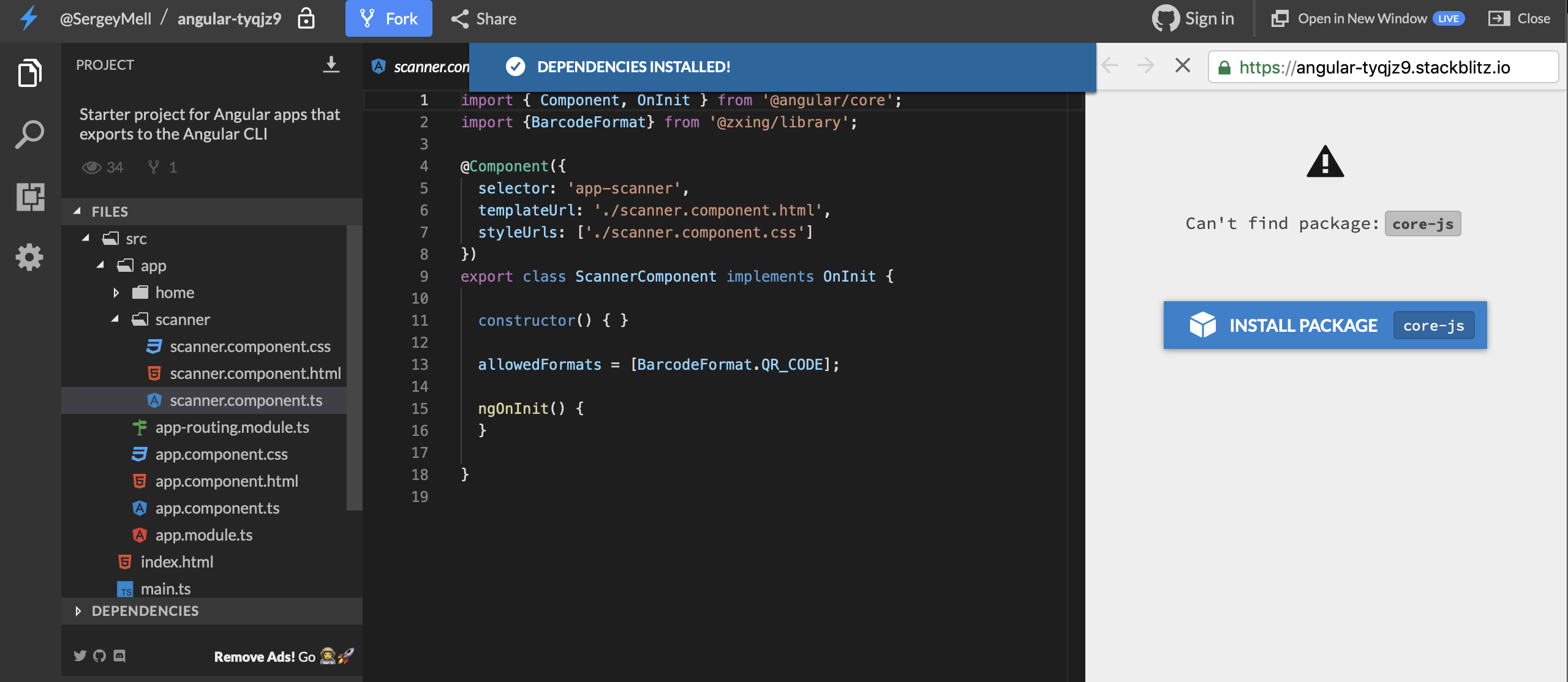Screen dimensions: 1568x682
Task: Click the Share button
Action: (484, 18)
